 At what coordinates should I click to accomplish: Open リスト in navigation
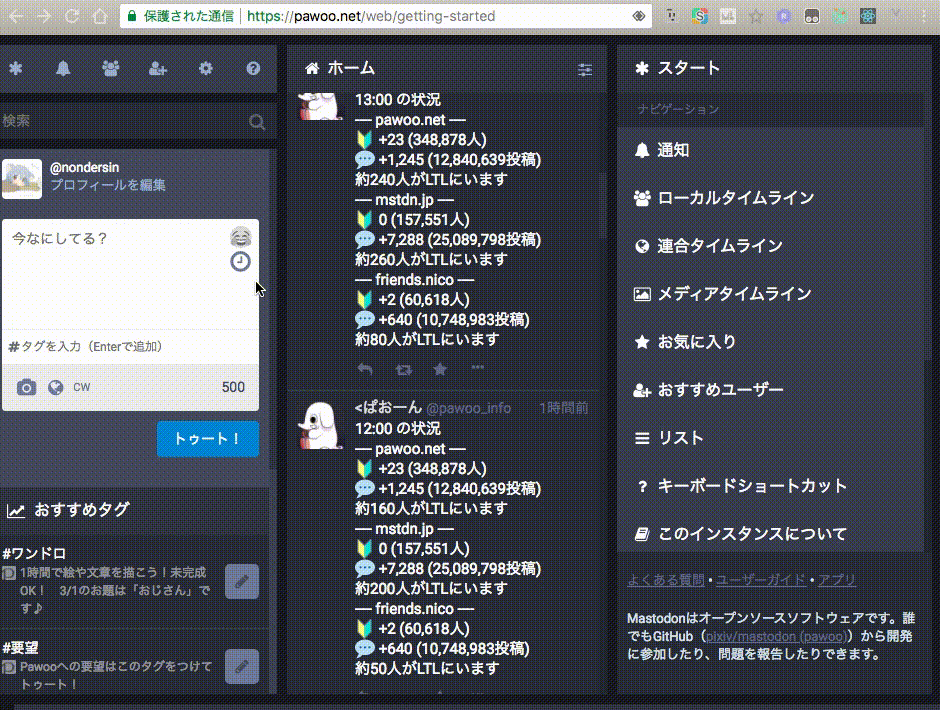770,438
